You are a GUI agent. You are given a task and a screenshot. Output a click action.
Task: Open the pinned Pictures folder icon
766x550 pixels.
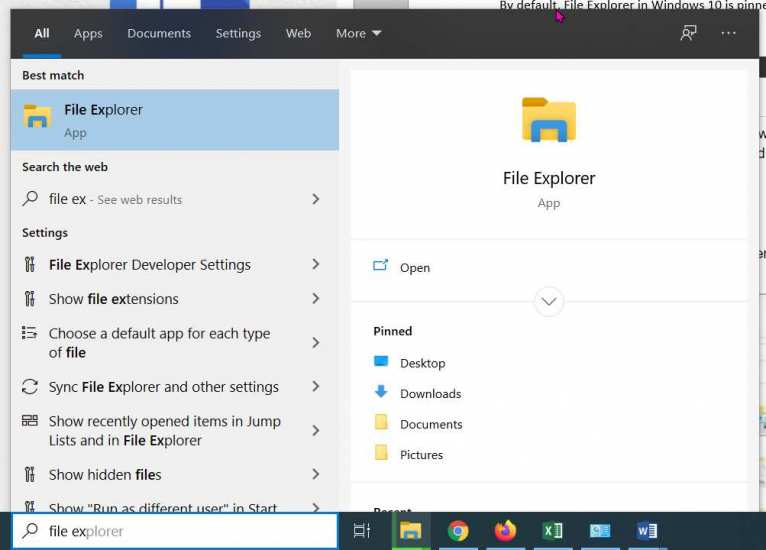coord(381,453)
